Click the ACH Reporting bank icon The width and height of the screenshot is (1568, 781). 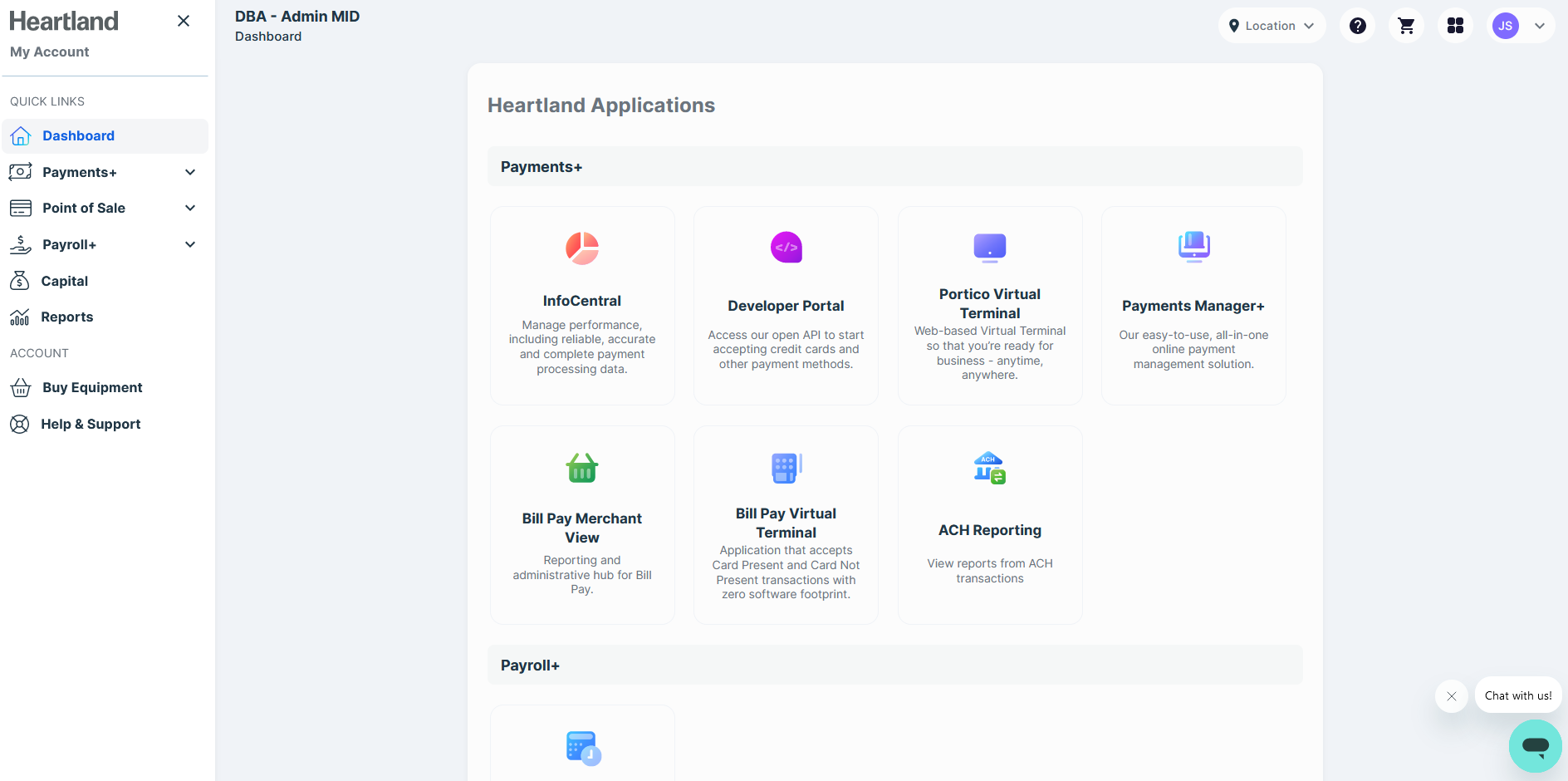pyautogui.click(x=990, y=468)
